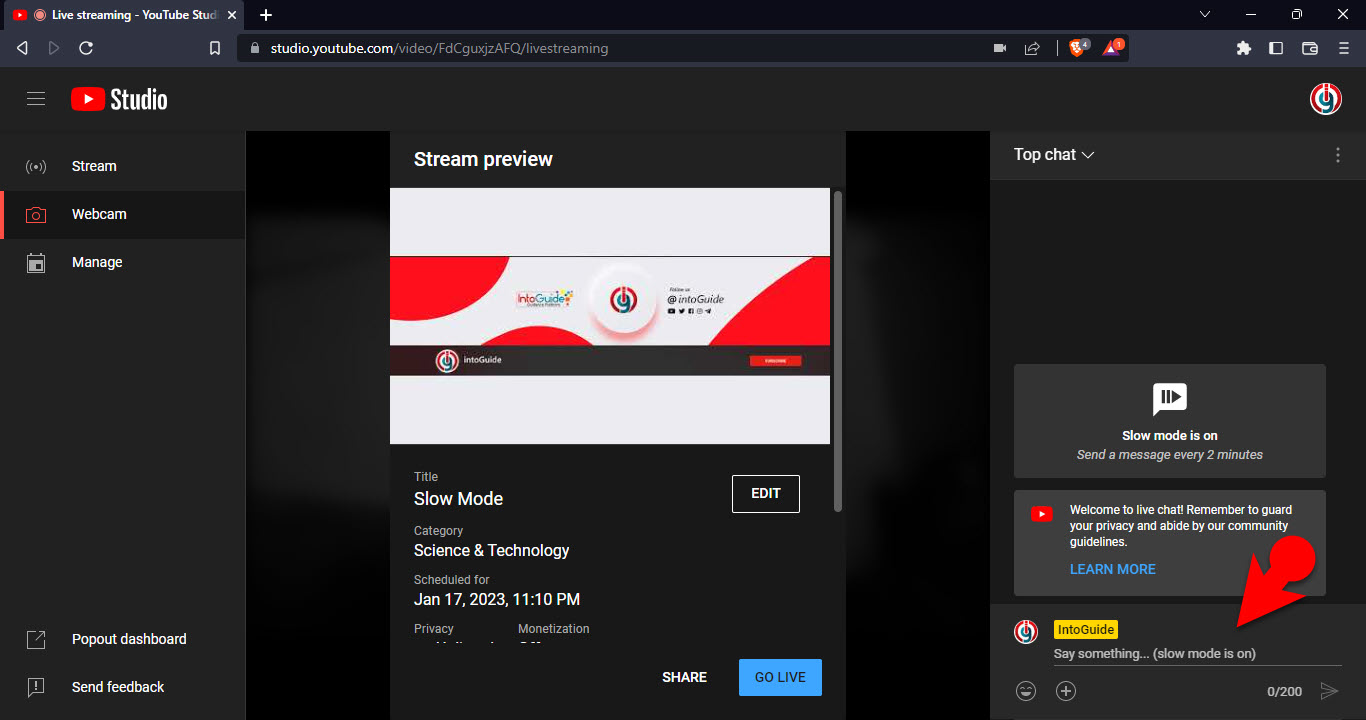Click the Brave Shields icon
Screen dimensions: 1366x720
(x=1078, y=48)
